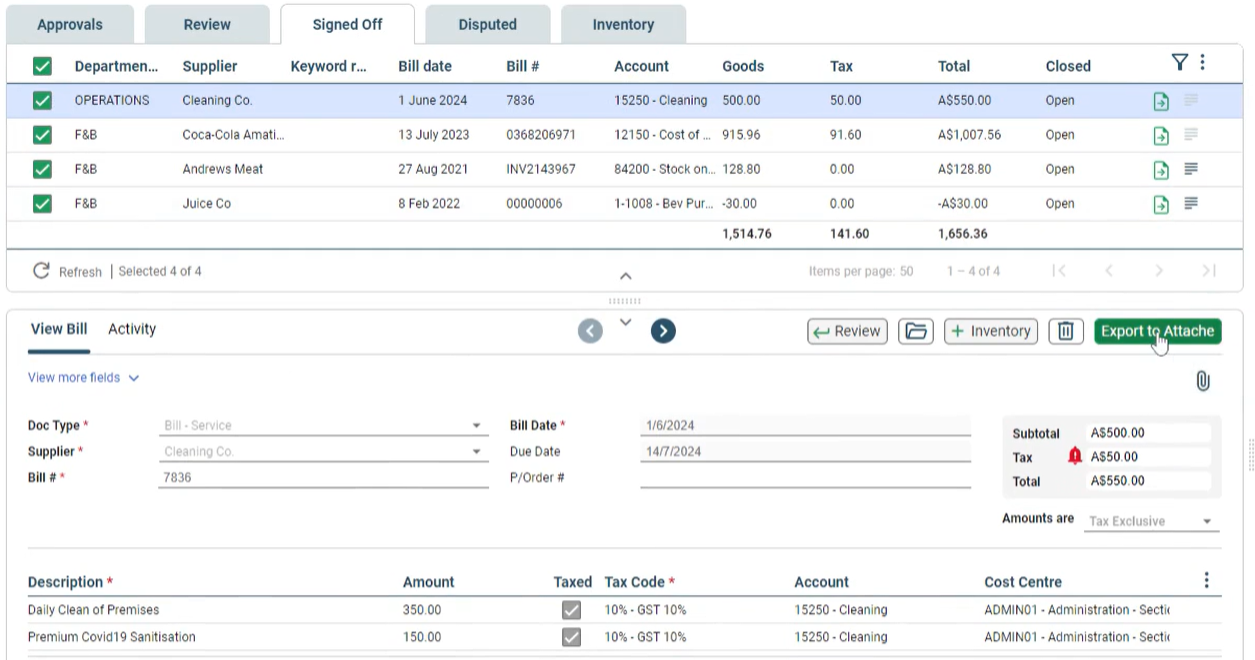Open notes icon in Andrews Meat row
This screenshot has width=1255, height=660.
pos(1191,169)
